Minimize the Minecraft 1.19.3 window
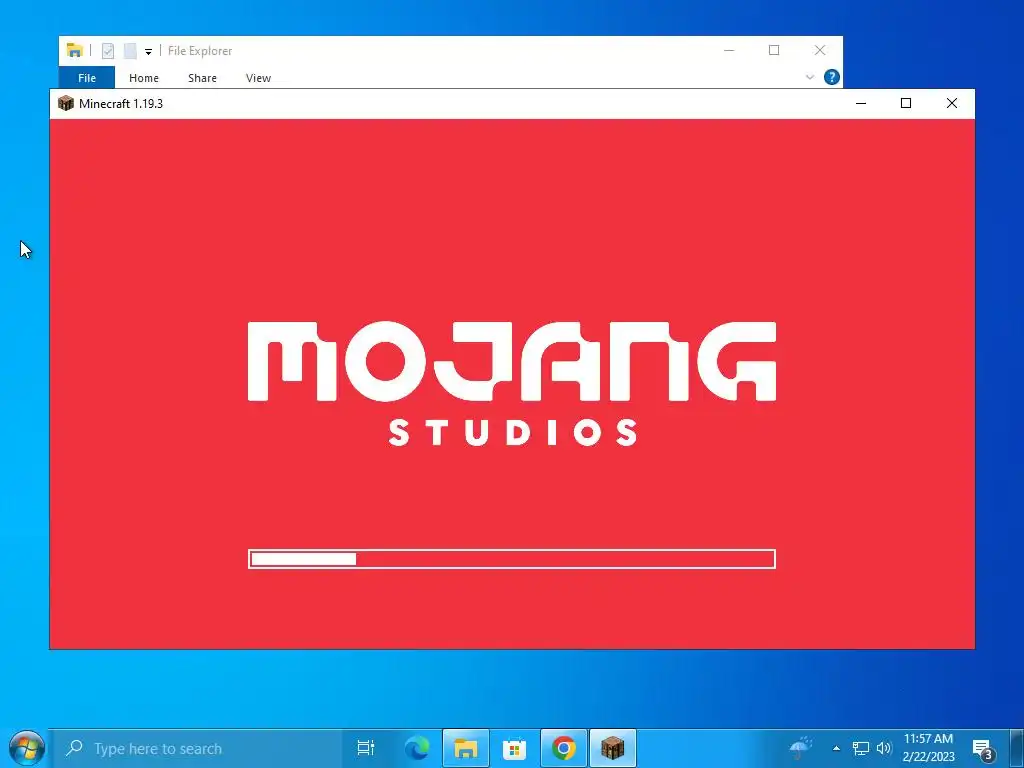The image size is (1024, 768). click(x=861, y=103)
